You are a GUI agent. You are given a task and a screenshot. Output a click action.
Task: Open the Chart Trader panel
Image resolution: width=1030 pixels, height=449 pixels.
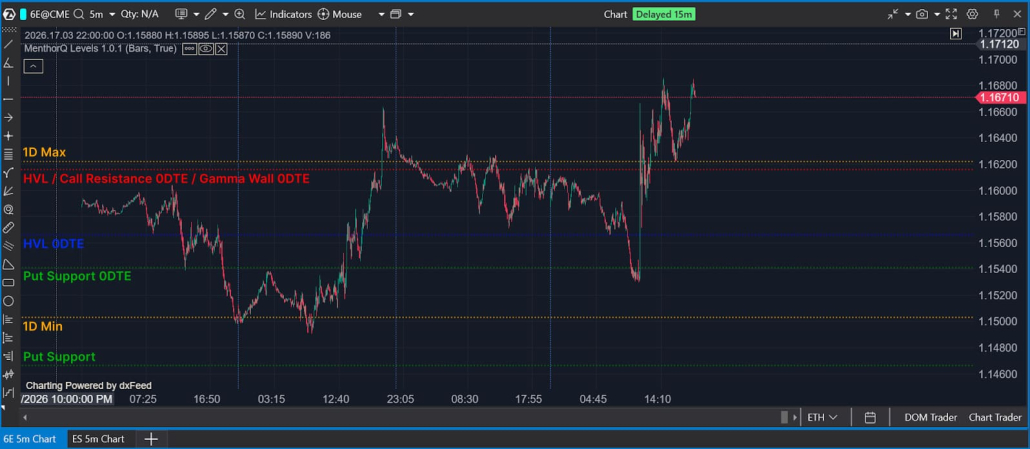coord(995,417)
